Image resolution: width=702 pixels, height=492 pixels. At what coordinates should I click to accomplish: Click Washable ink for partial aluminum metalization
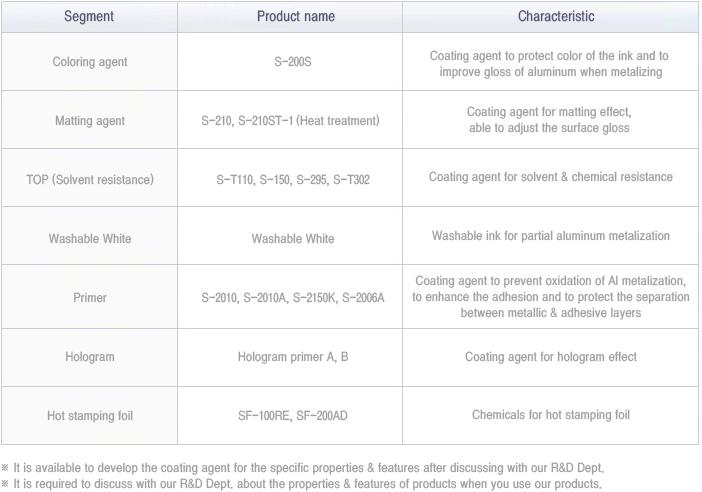click(x=551, y=235)
